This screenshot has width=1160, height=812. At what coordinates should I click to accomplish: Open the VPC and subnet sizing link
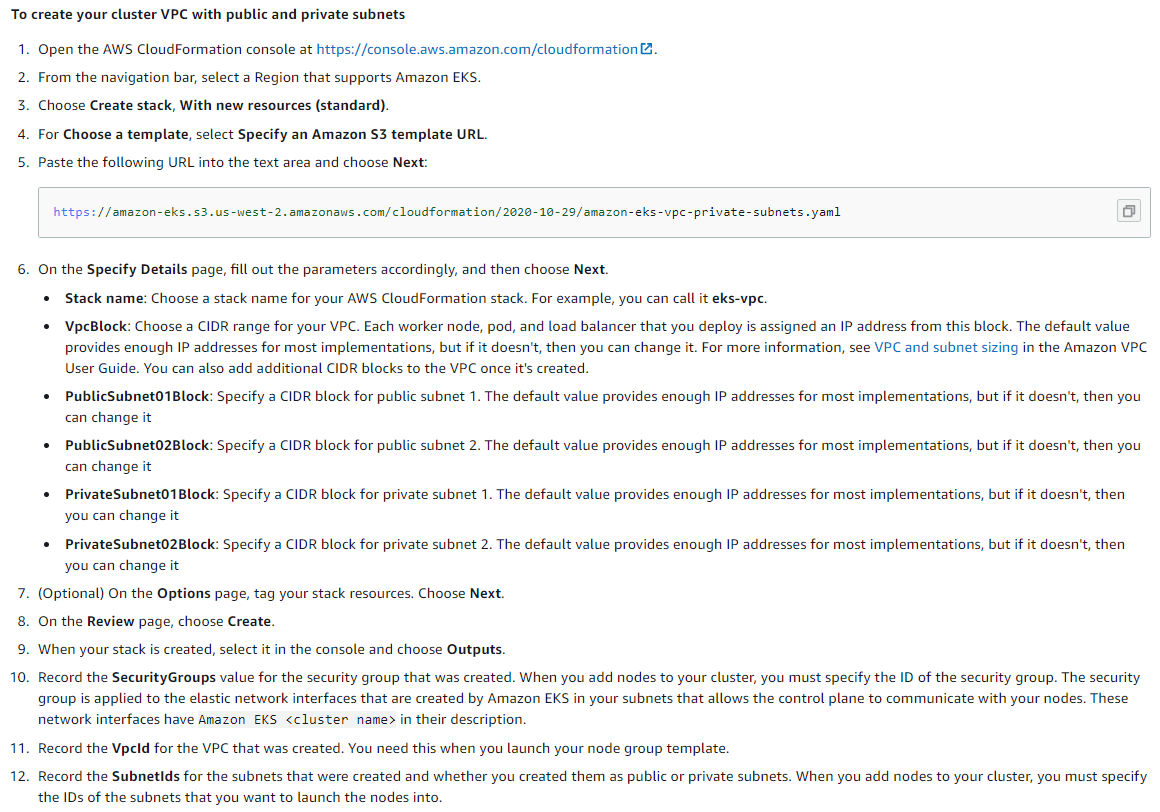tap(946, 347)
